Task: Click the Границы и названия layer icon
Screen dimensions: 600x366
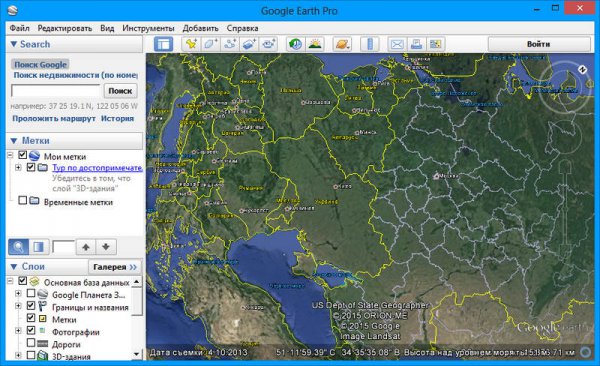Action: (42, 306)
